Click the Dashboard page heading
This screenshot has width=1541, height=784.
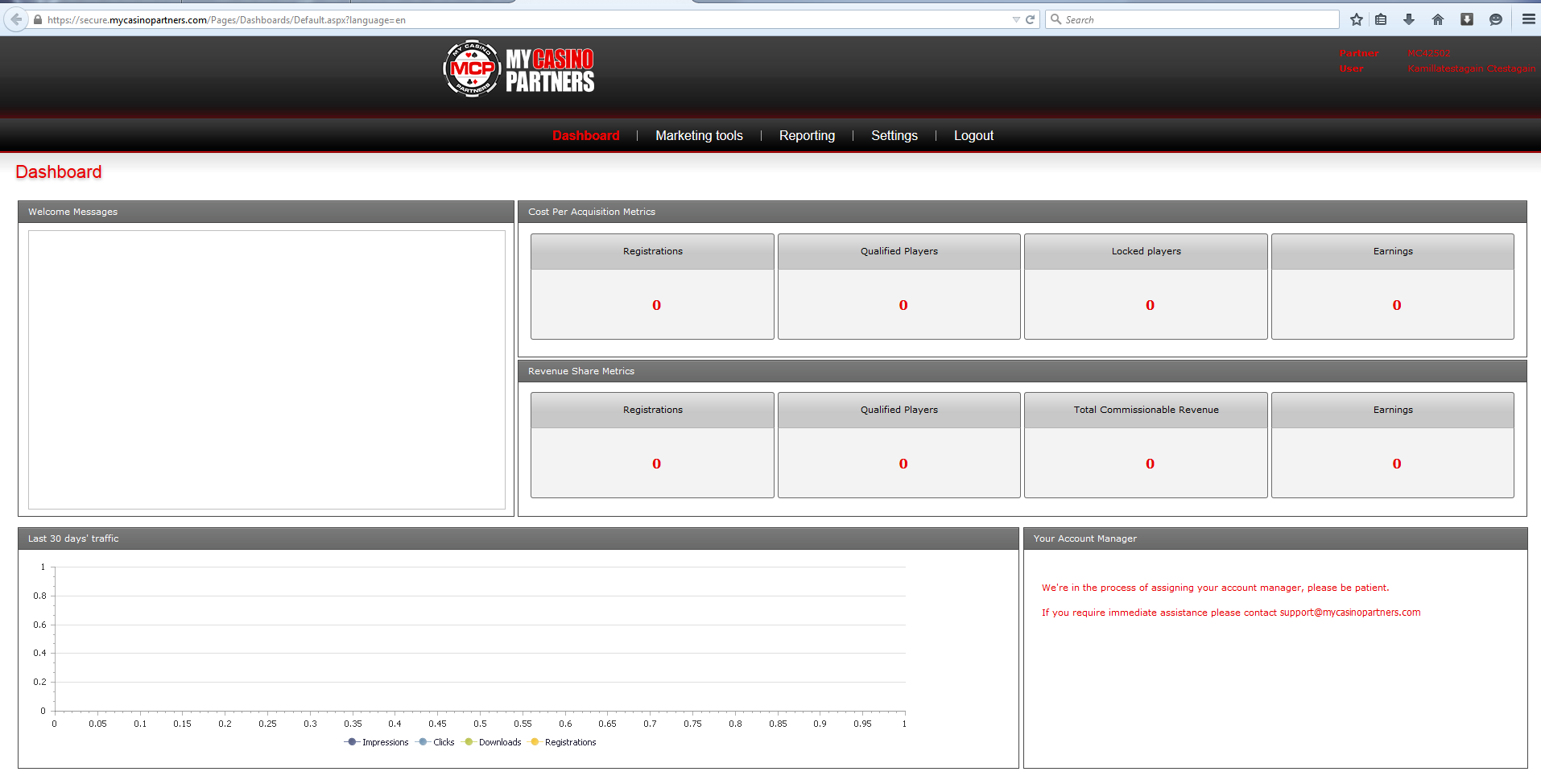(59, 171)
